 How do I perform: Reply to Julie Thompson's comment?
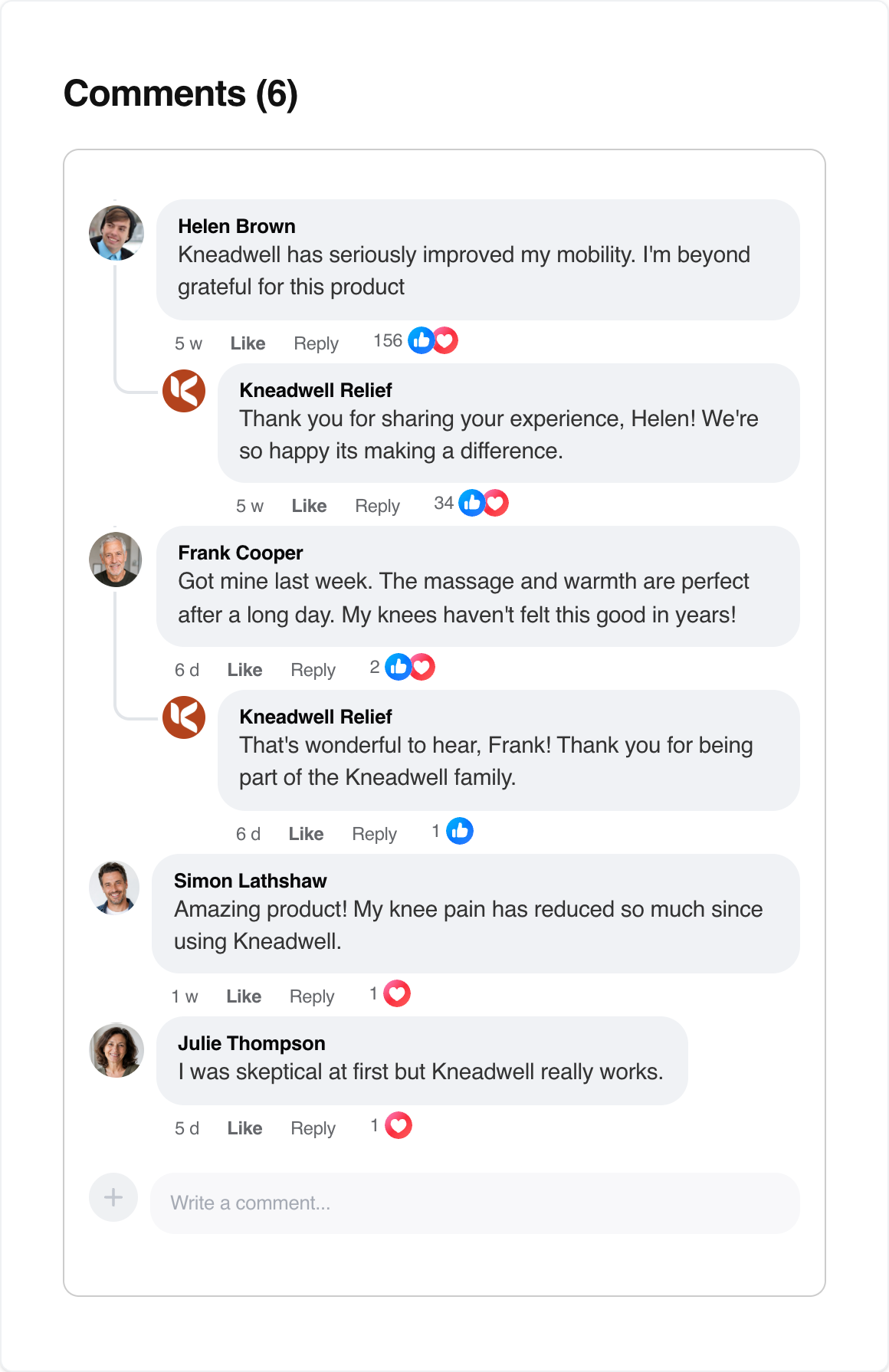(313, 1128)
